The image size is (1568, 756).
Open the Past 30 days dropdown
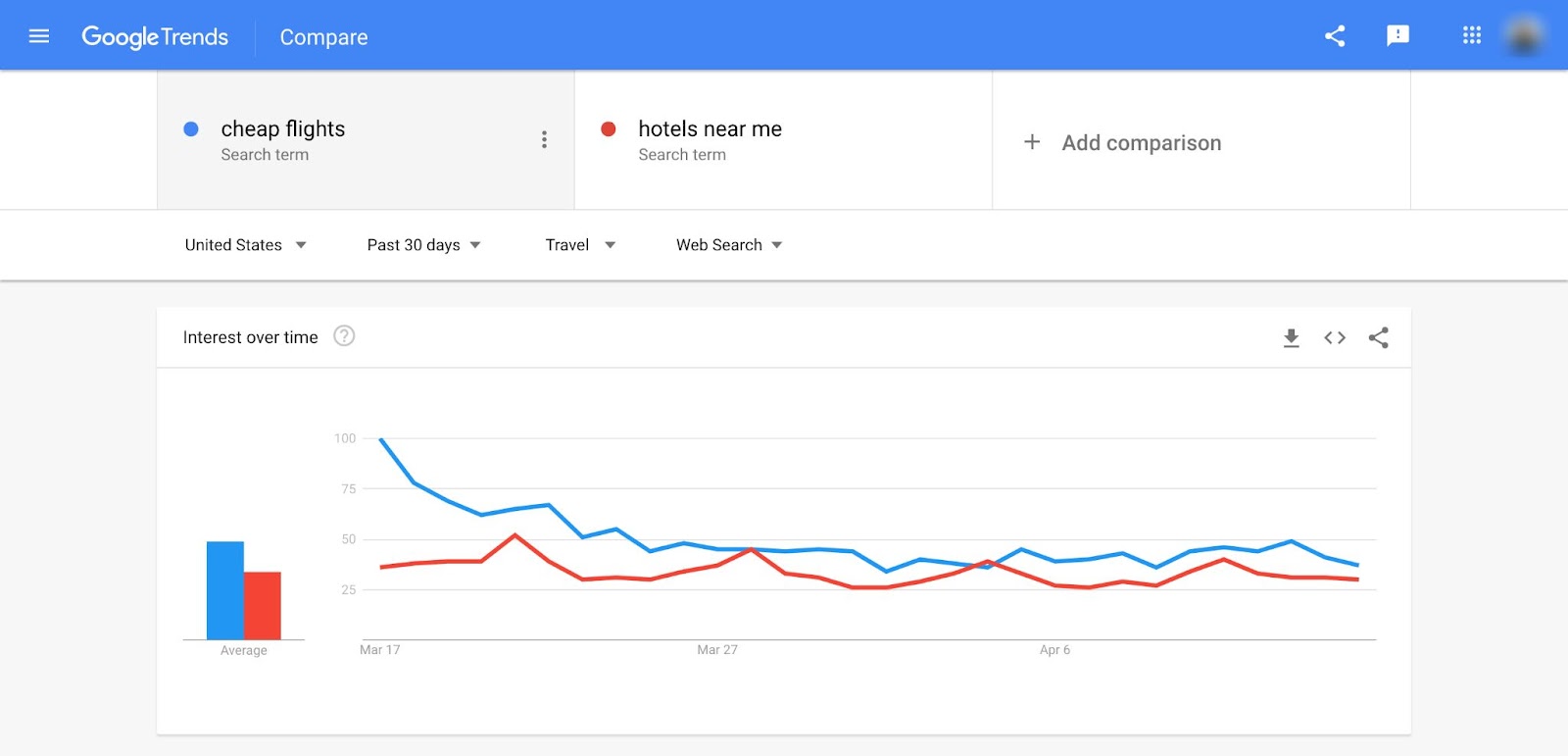pyautogui.click(x=423, y=245)
